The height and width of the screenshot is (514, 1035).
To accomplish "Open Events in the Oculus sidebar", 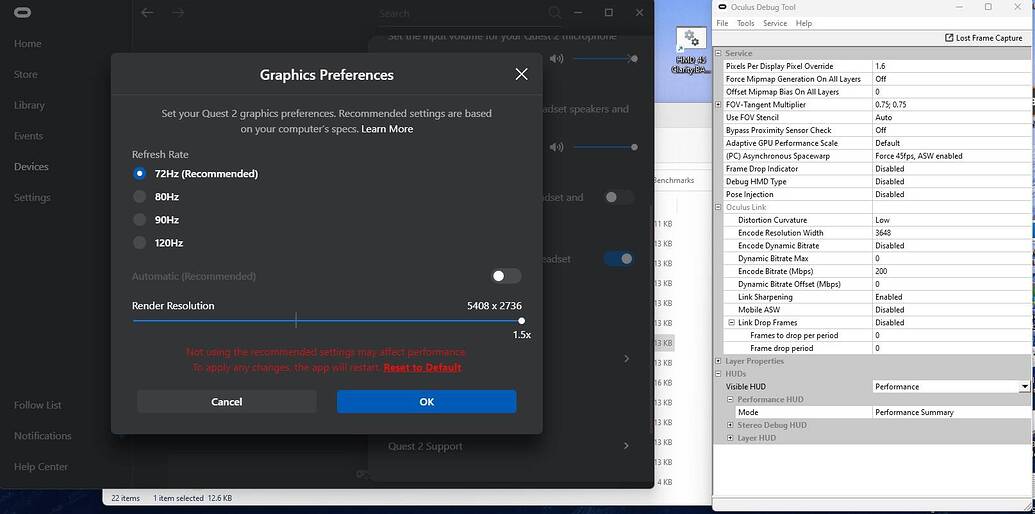I will click(28, 136).
